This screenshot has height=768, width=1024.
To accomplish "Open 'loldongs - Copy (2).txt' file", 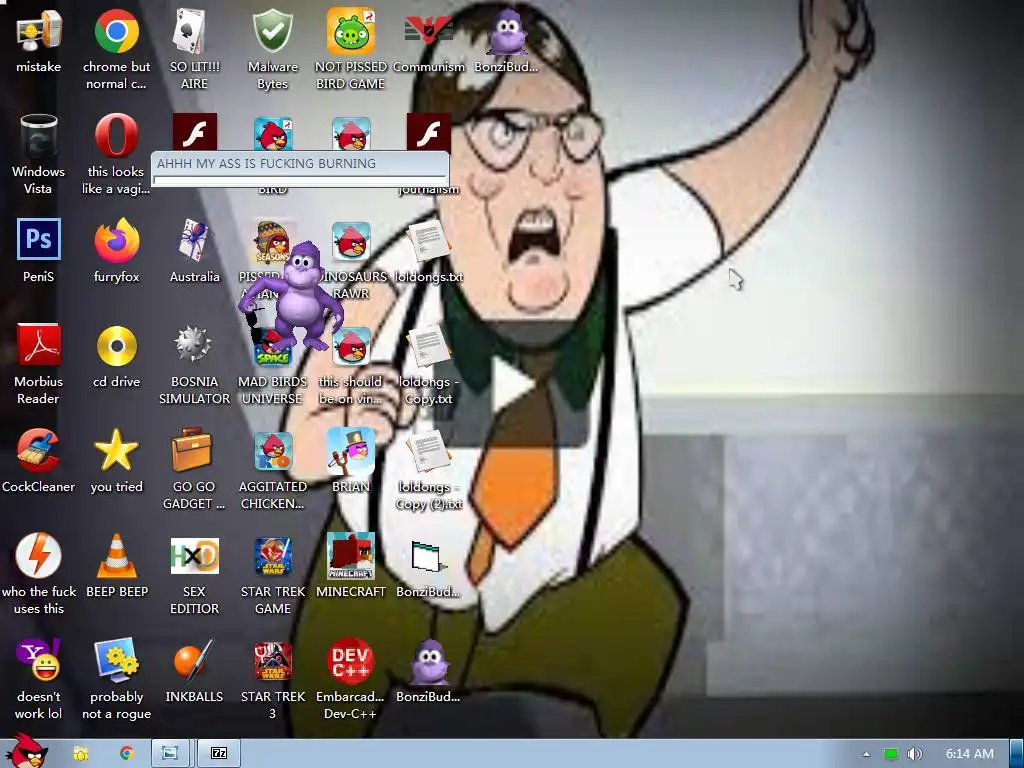I will (428, 451).
